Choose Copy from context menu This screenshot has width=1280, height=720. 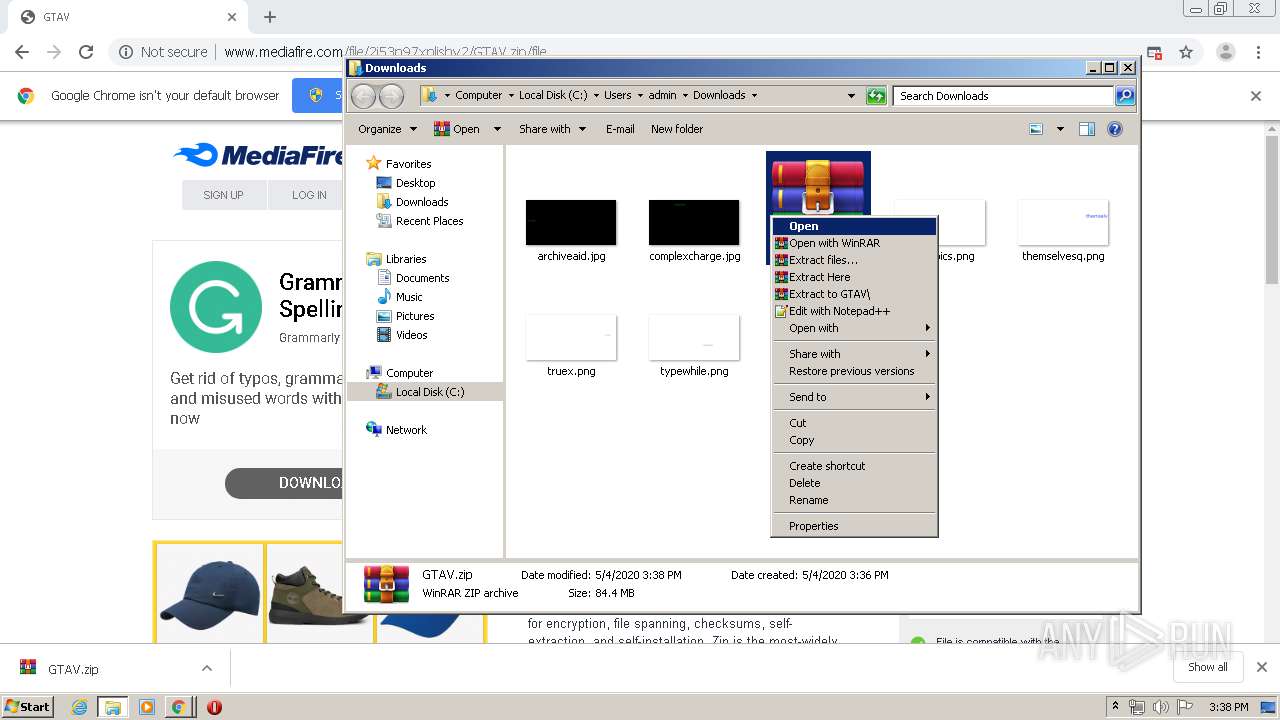click(x=854, y=440)
